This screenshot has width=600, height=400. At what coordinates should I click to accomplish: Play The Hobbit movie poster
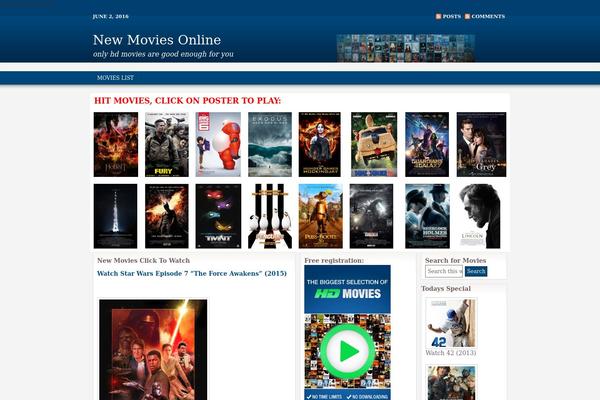[x=116, y=144]
